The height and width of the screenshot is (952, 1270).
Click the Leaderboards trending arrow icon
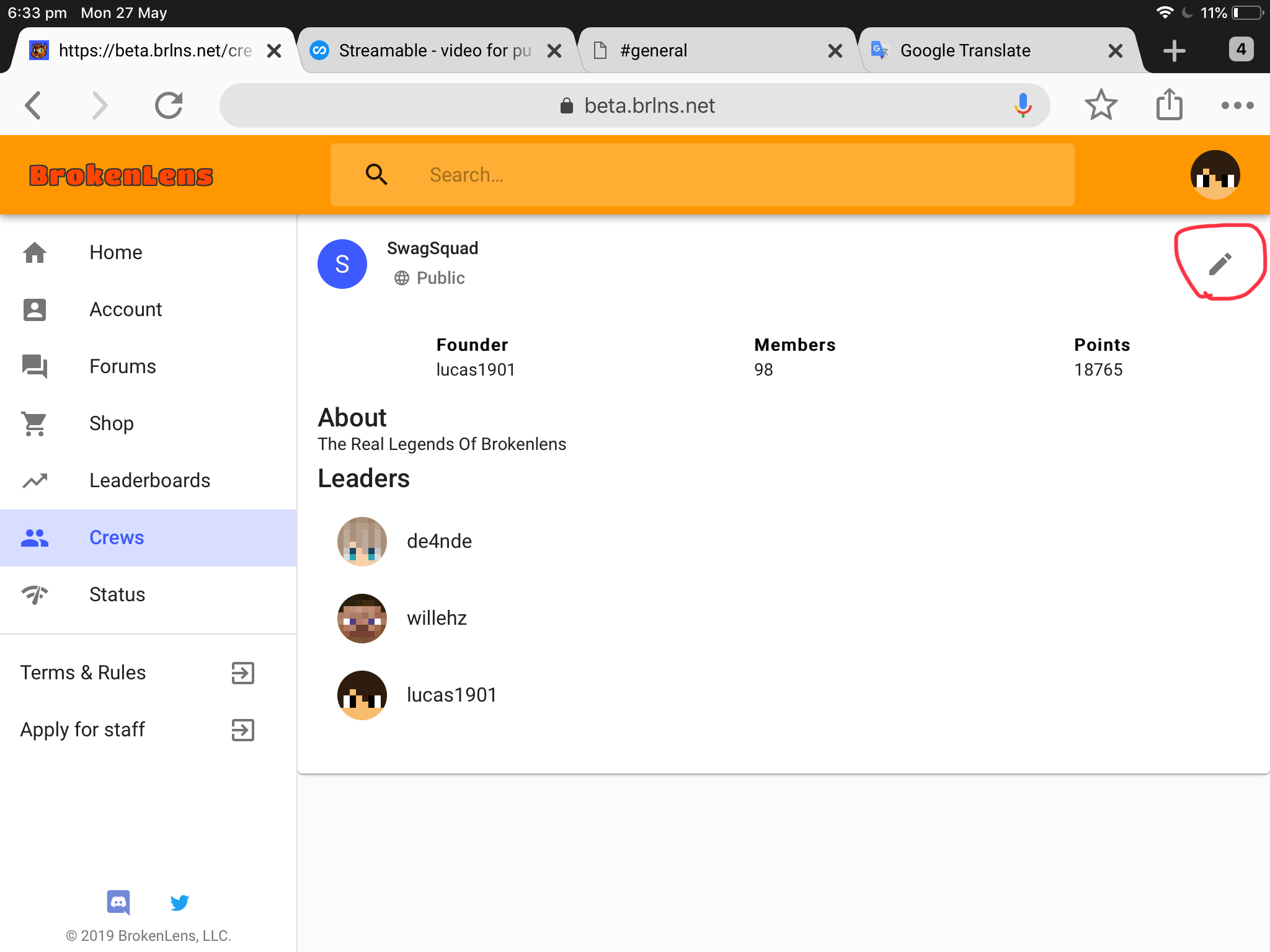coord(35,480)
